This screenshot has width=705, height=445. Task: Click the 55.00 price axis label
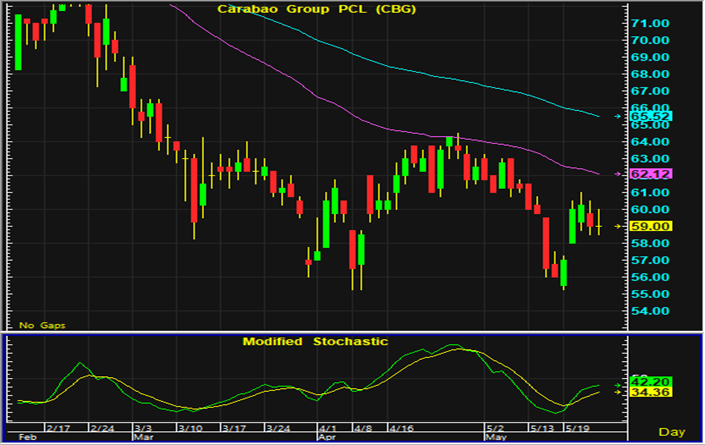coord(650,294)
